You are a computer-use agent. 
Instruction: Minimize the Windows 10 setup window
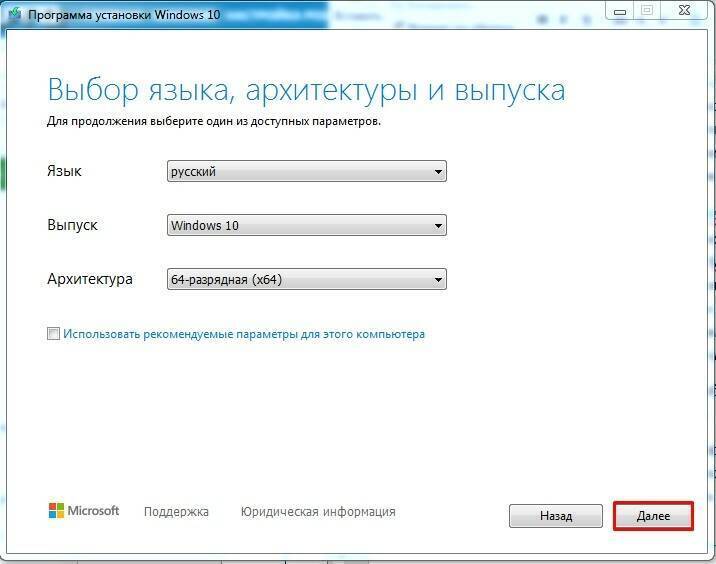(619, 10)
